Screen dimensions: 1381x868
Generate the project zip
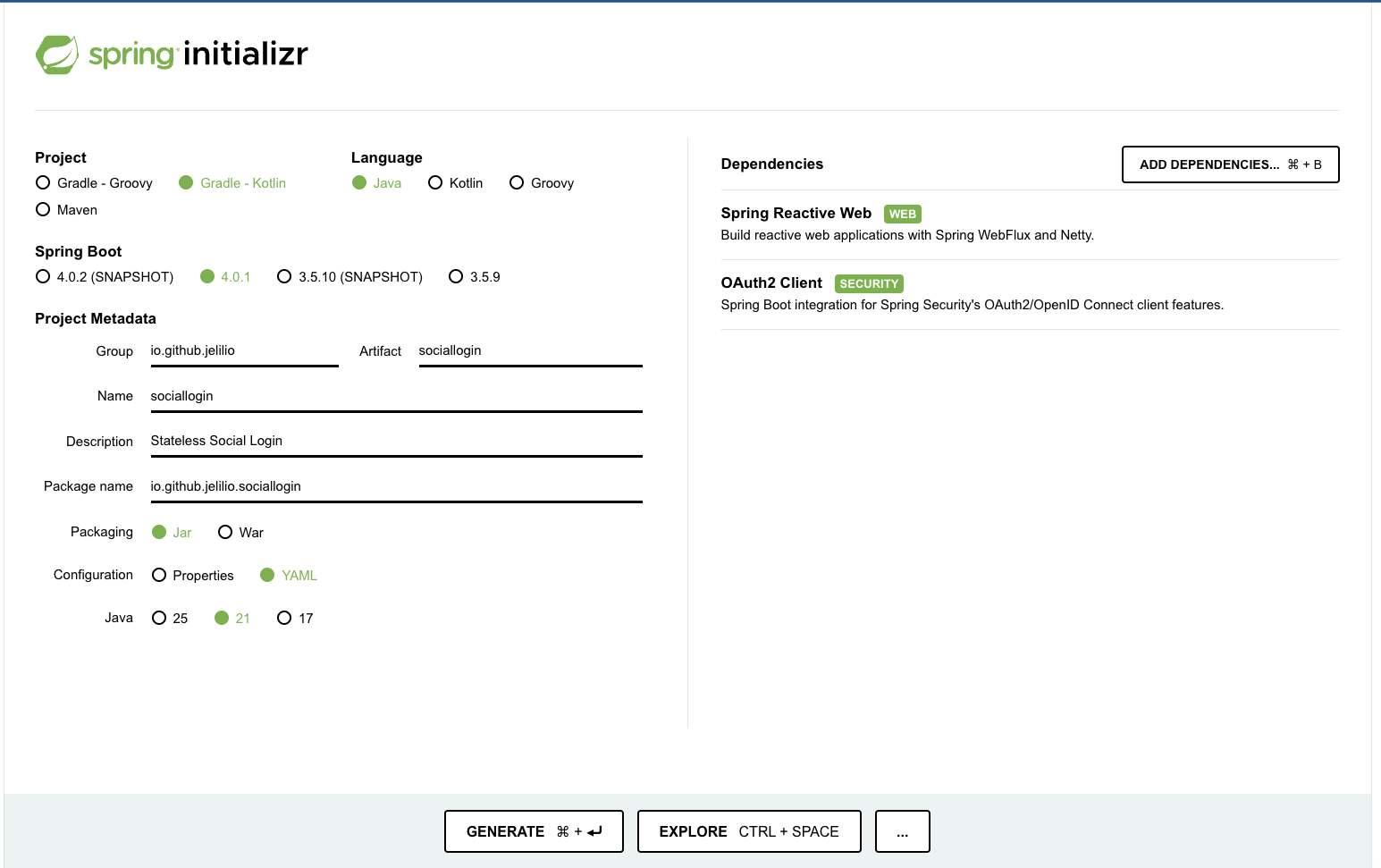534,831
